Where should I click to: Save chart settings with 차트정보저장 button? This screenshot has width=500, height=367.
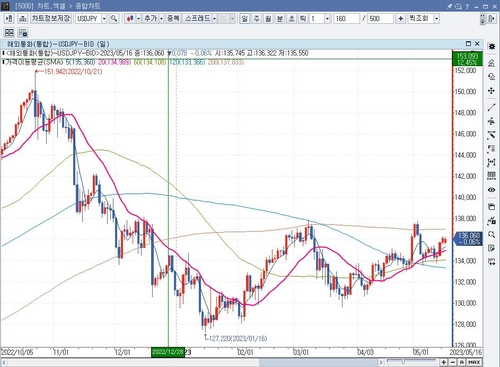(51, 18)
